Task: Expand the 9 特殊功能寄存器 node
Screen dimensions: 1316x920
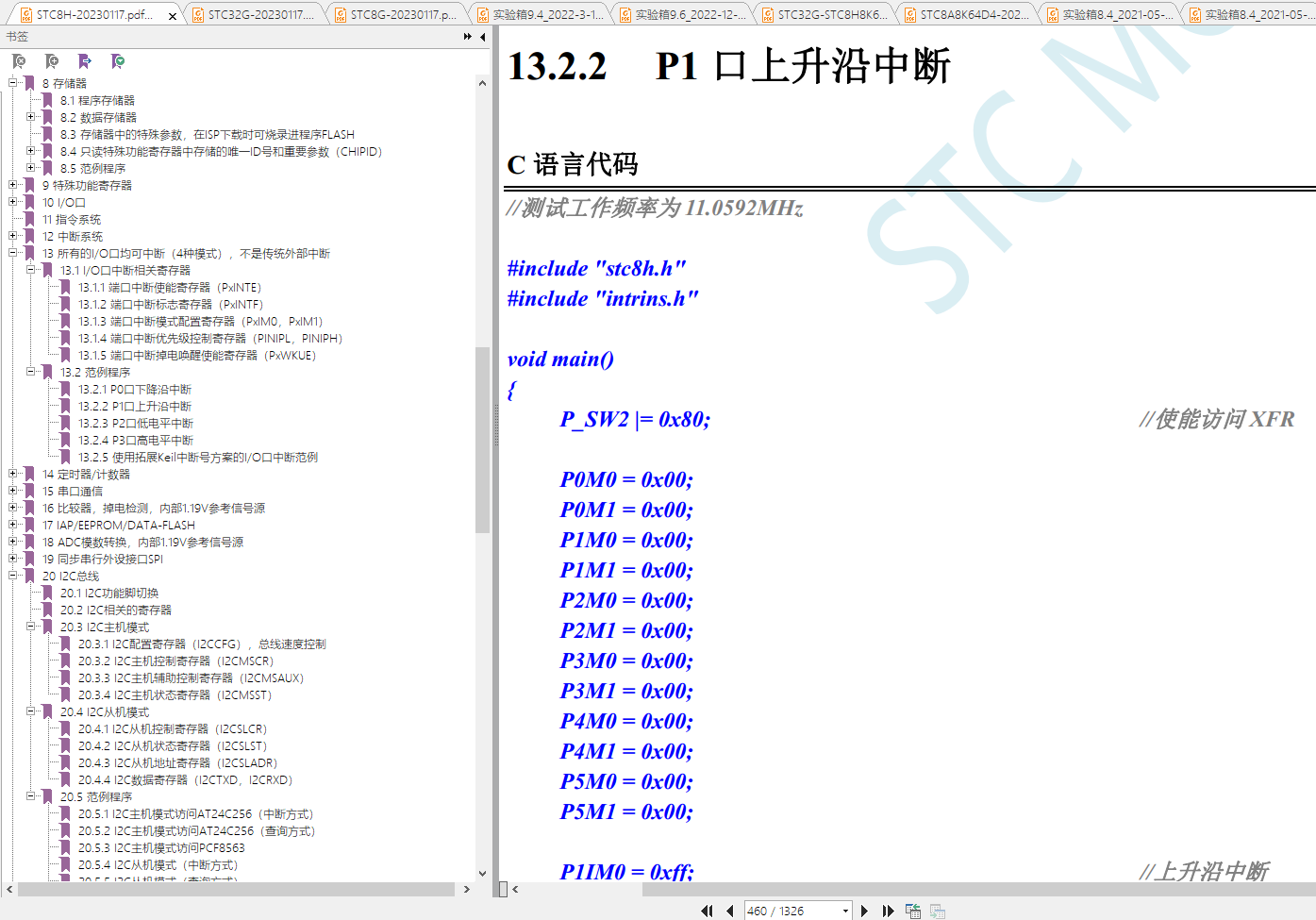Action: point(13,185)
